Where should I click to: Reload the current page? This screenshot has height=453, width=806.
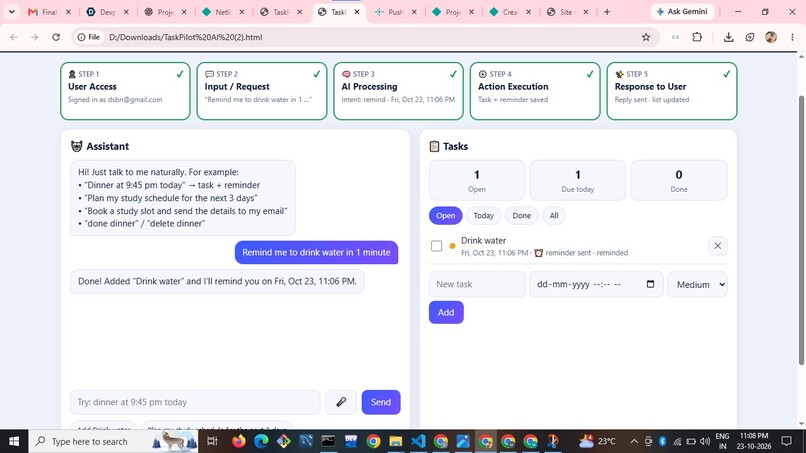56,37
